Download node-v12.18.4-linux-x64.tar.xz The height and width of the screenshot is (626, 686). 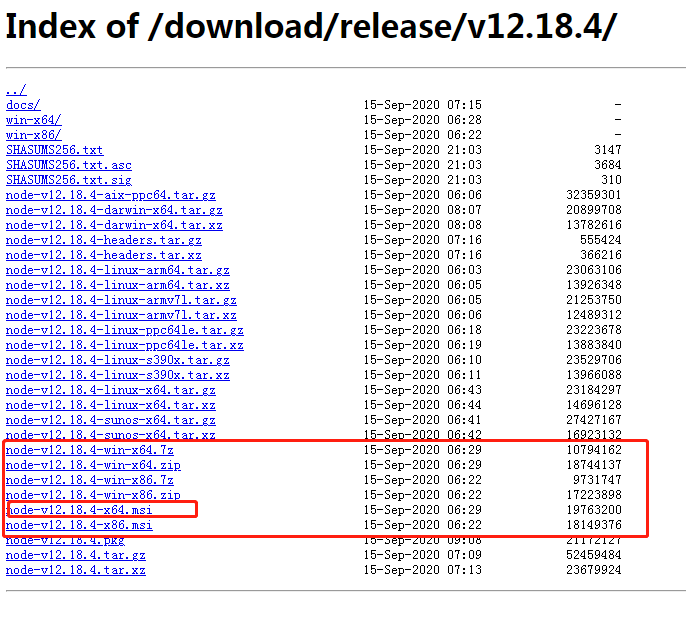(x=110, y=405)
